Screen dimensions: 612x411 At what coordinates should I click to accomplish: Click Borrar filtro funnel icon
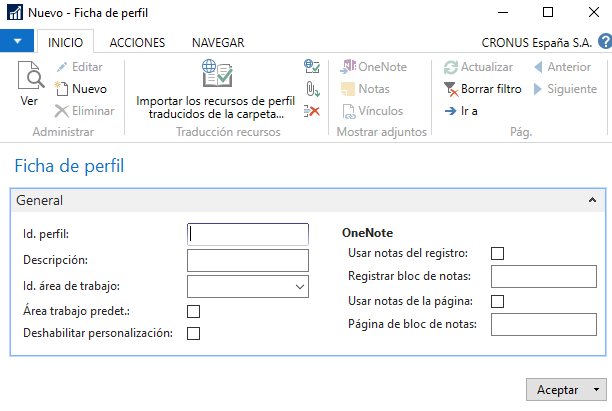point(451,89)
